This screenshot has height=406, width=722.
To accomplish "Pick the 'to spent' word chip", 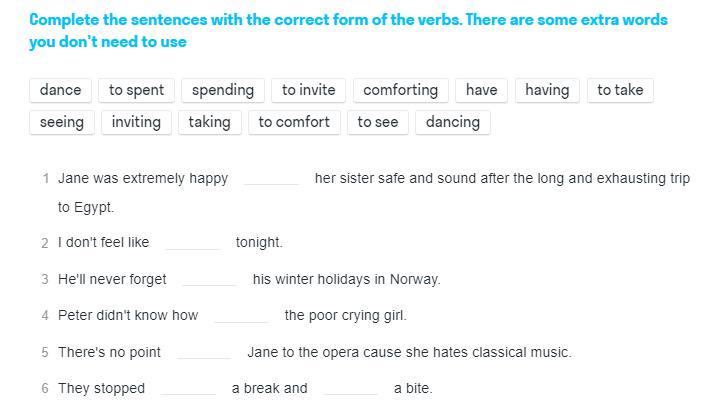I will click(137, 90).
